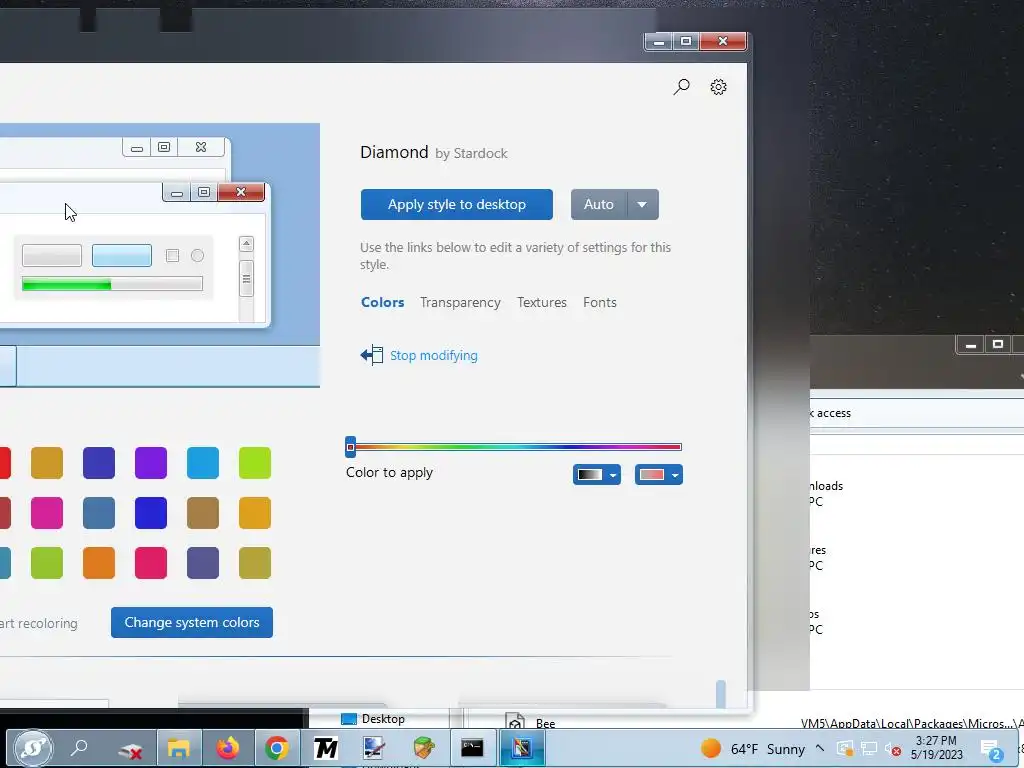Switch to the Transparency tab
Image resolution: width=1024 pixels, height=768 pixels.
click(460, 302)
